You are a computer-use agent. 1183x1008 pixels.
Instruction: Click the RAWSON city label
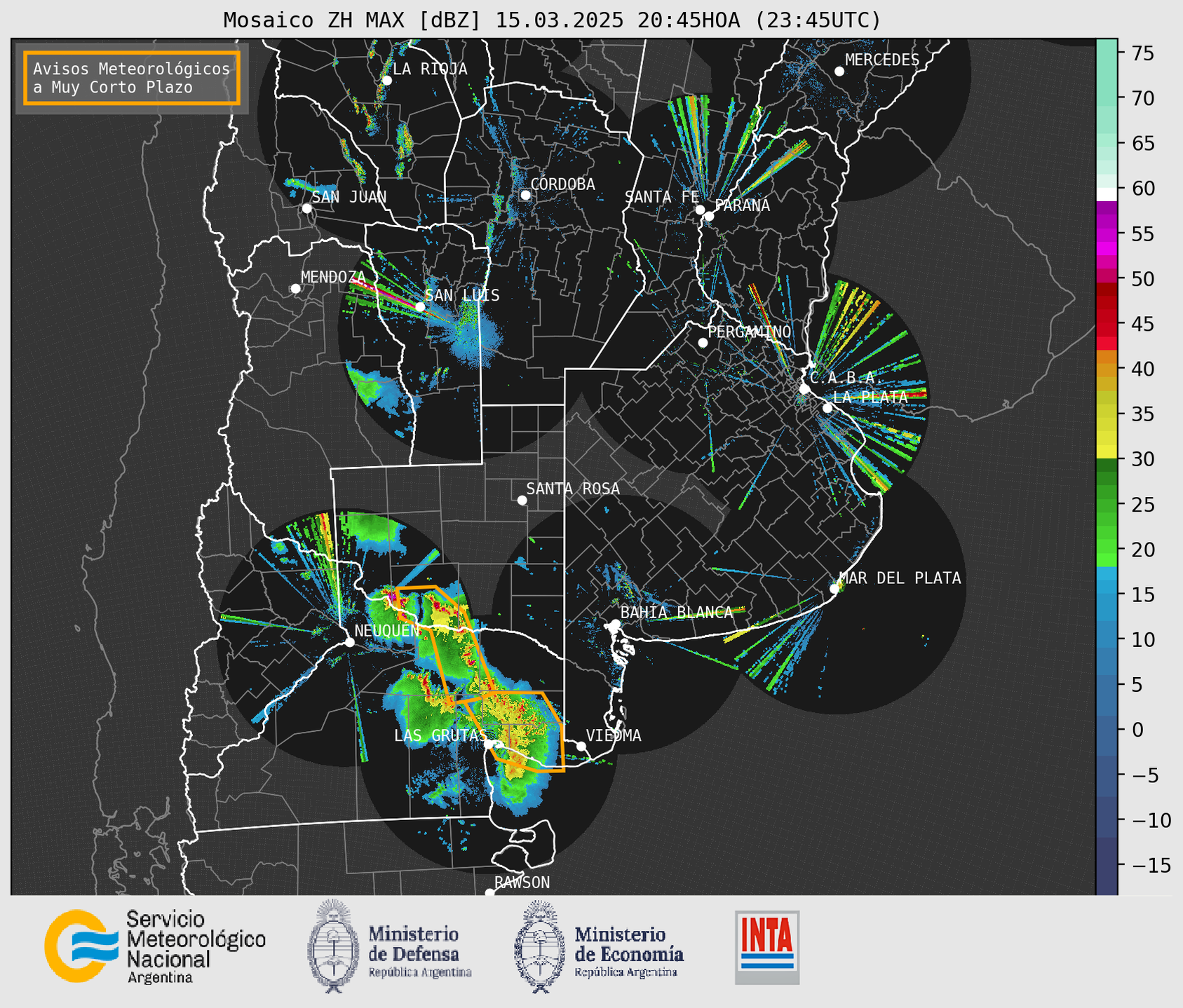522,883
